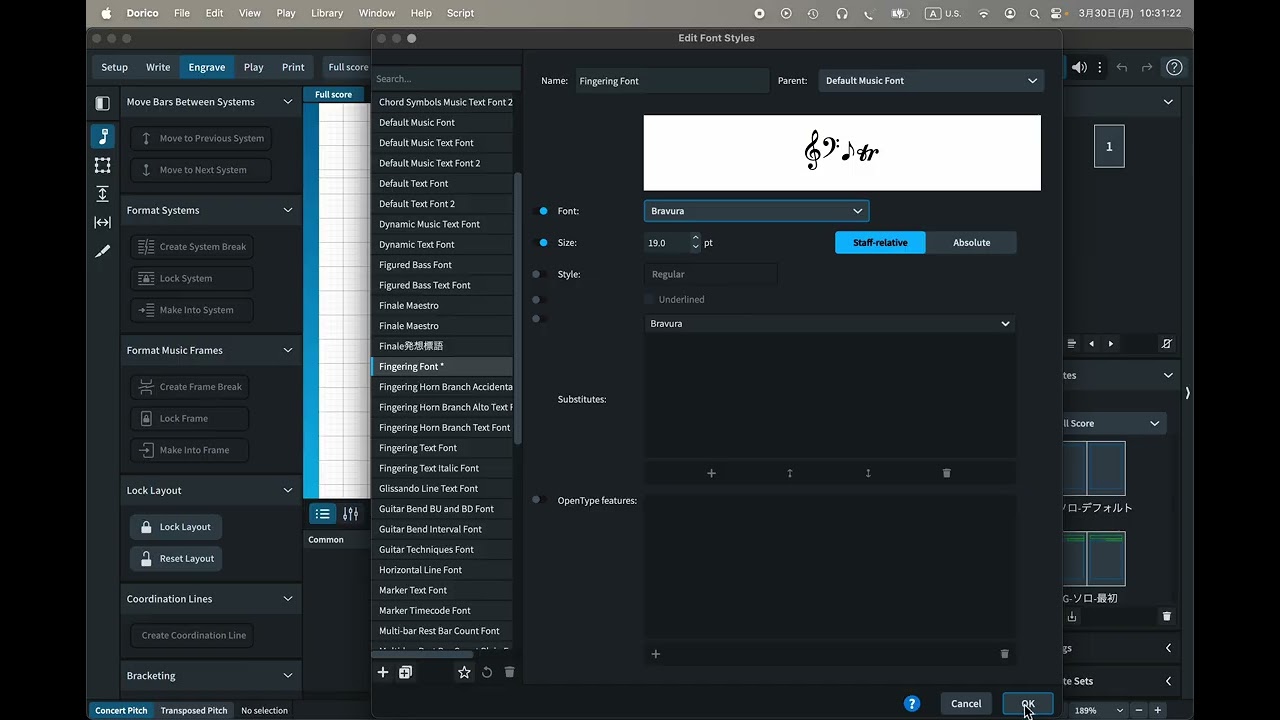1280x720 pixels.
Task: Switch to Write mode tab
Action: [158, 67]
